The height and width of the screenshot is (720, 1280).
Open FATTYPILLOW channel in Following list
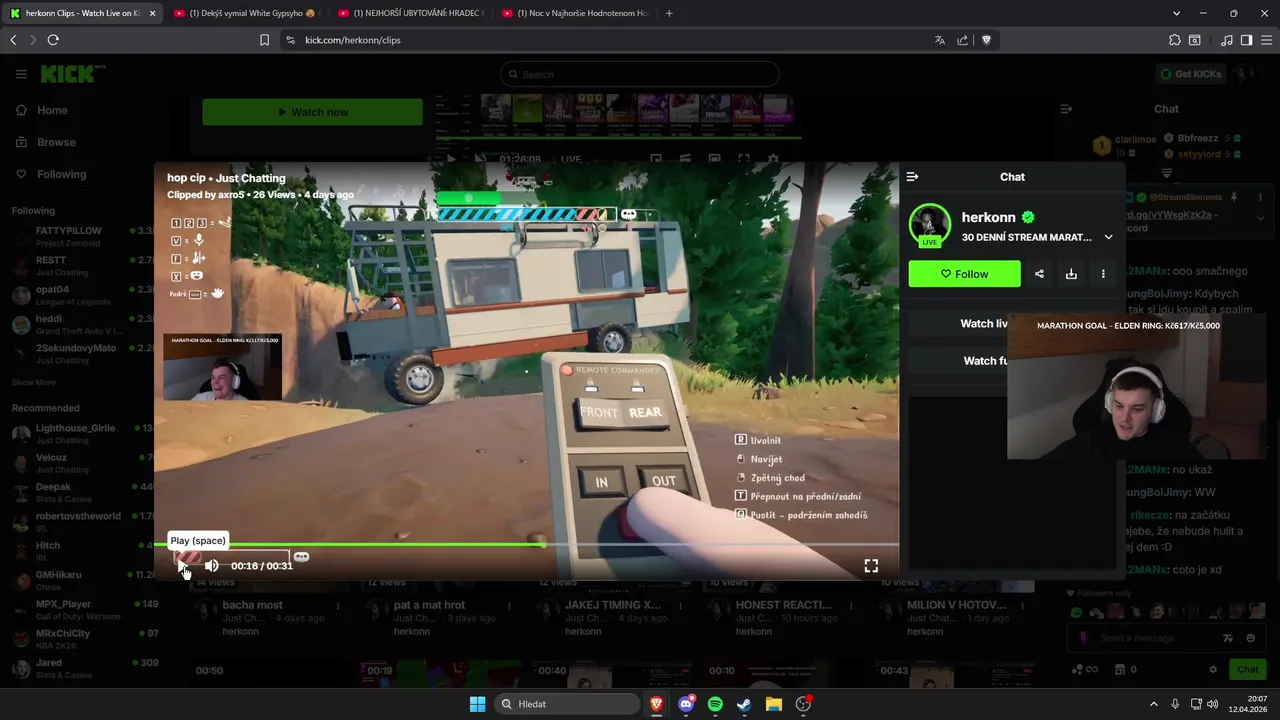(x=83, y=236)
